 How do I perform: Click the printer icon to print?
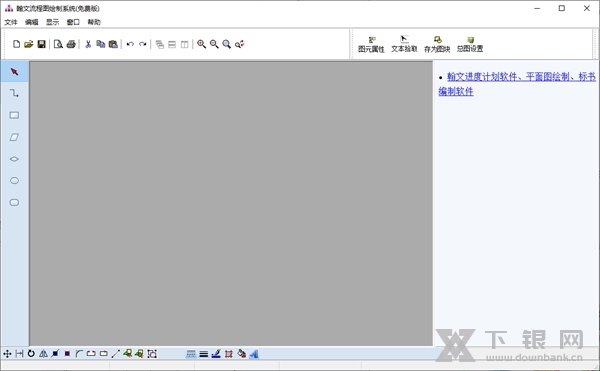tap(71, 44)
